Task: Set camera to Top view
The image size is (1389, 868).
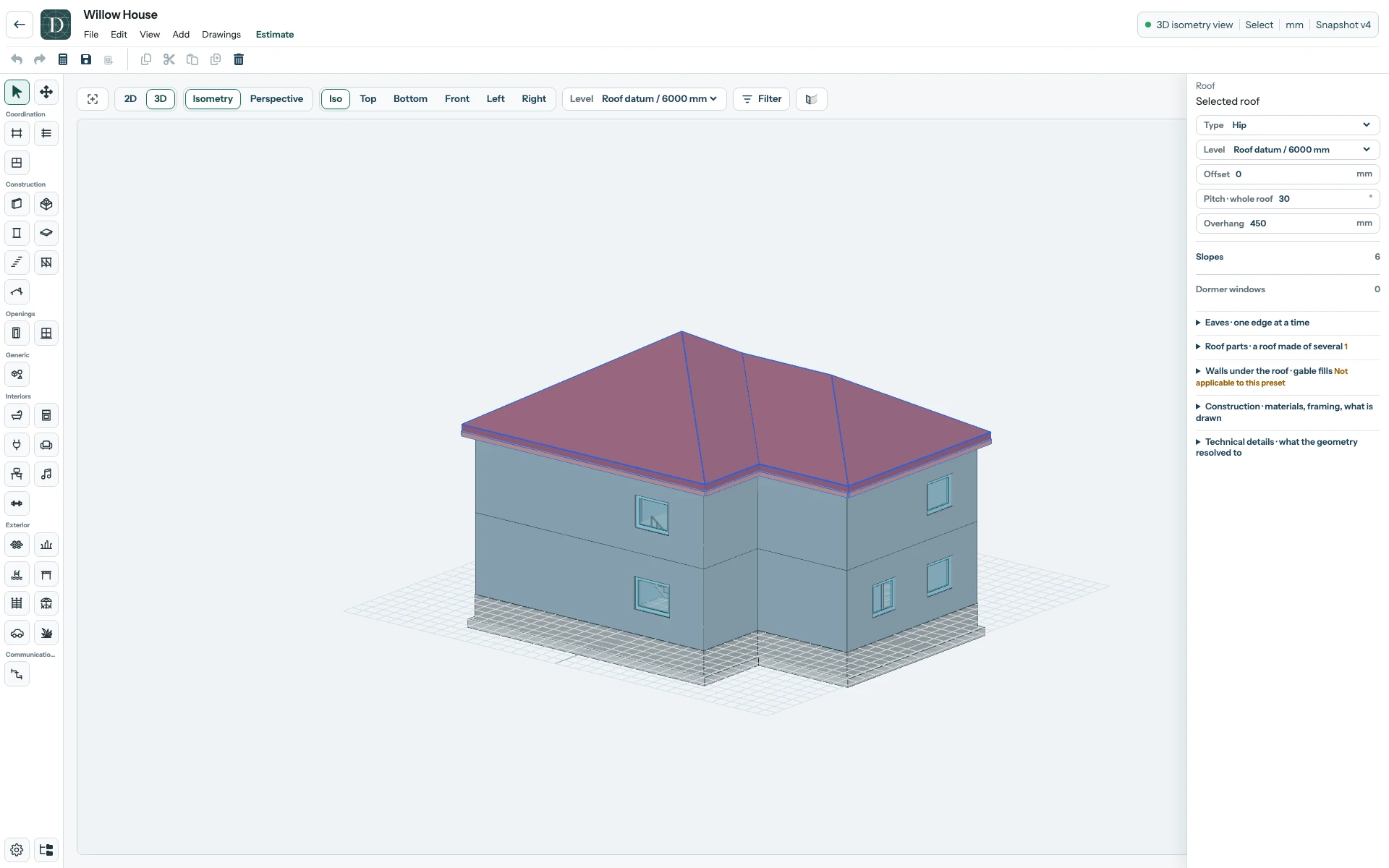Action: (x=368, y=99)
